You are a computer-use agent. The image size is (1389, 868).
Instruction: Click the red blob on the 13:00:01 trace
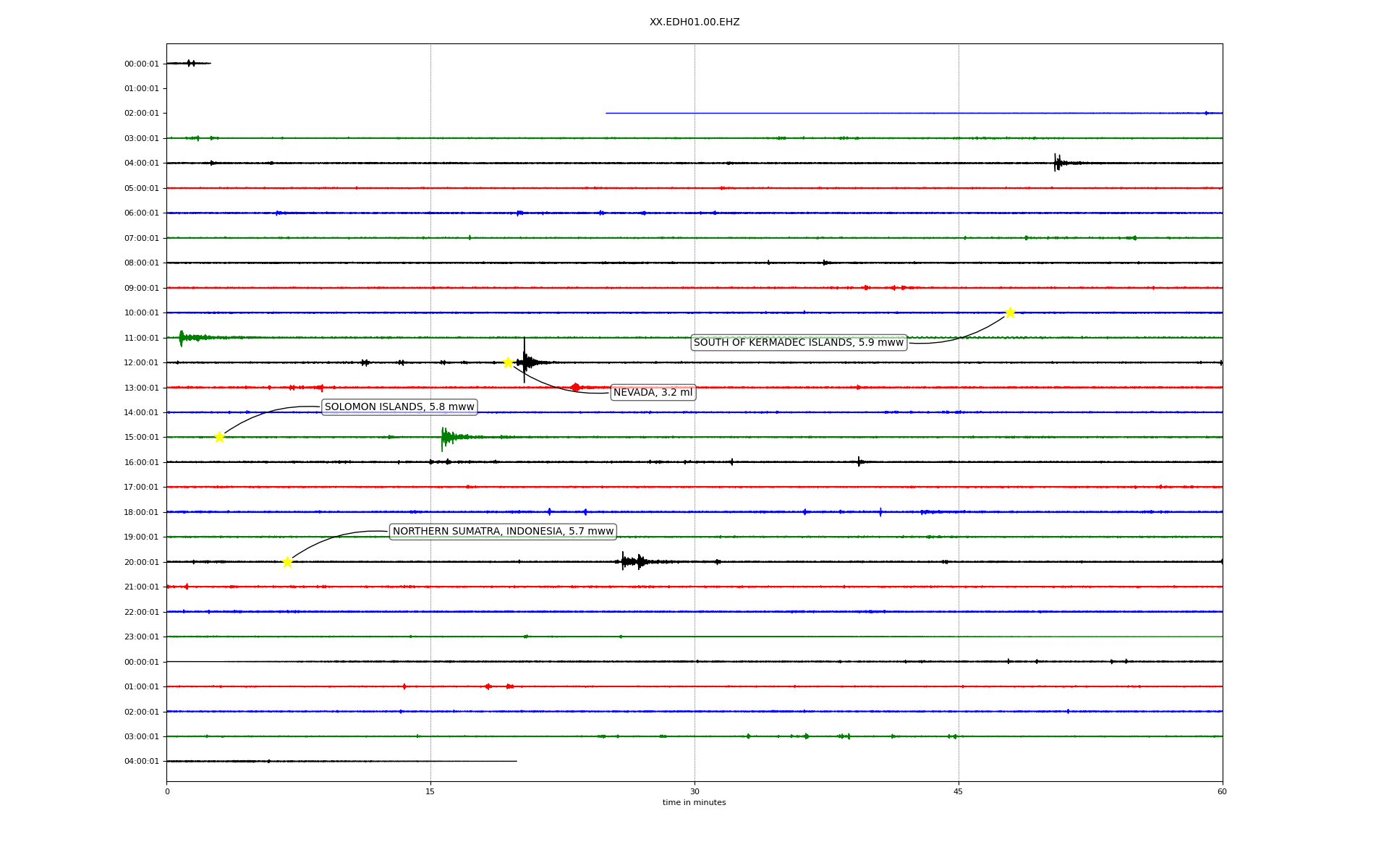575,388
